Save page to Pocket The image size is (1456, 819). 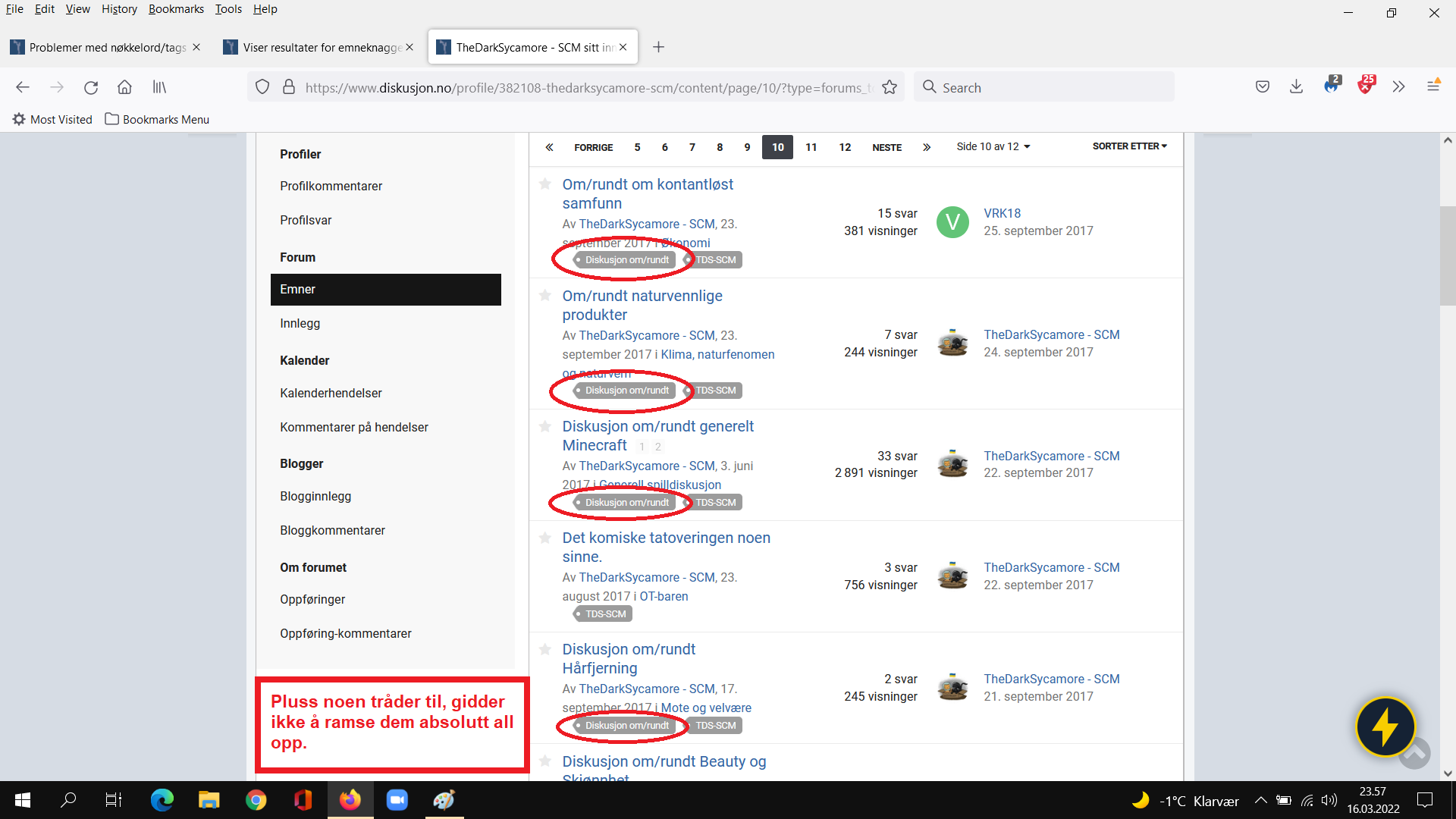click(1263, 87)
